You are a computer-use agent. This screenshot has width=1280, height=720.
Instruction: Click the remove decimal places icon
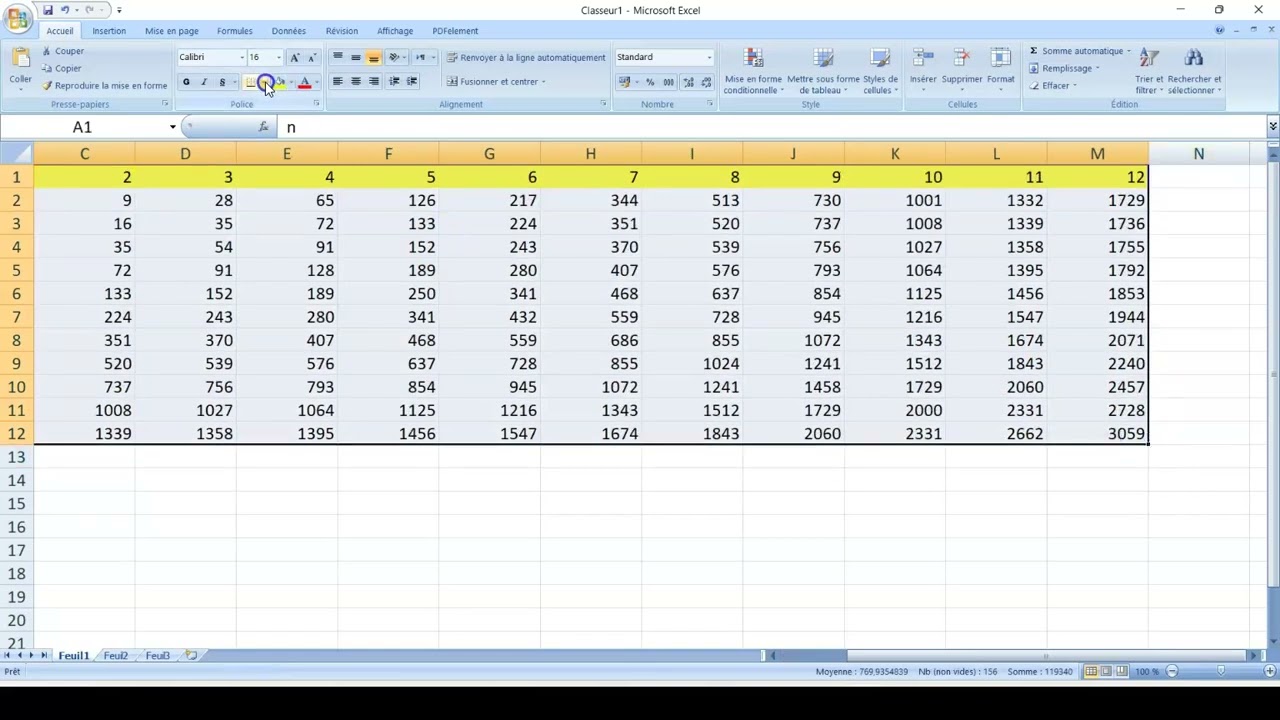706,82
